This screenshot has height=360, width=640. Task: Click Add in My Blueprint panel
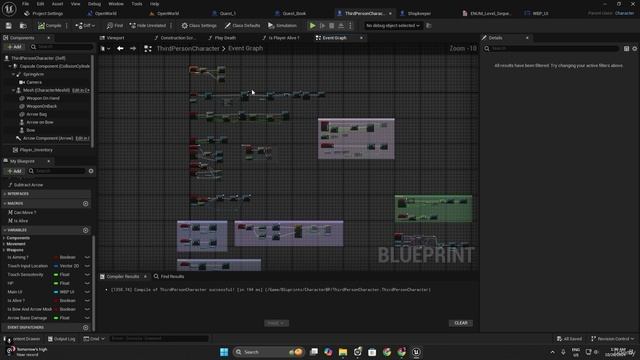point(14,171)
